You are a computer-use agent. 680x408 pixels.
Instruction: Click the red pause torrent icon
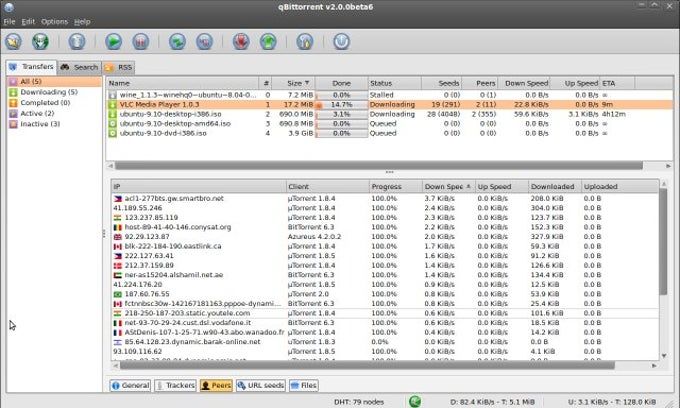tap(141, 42)
